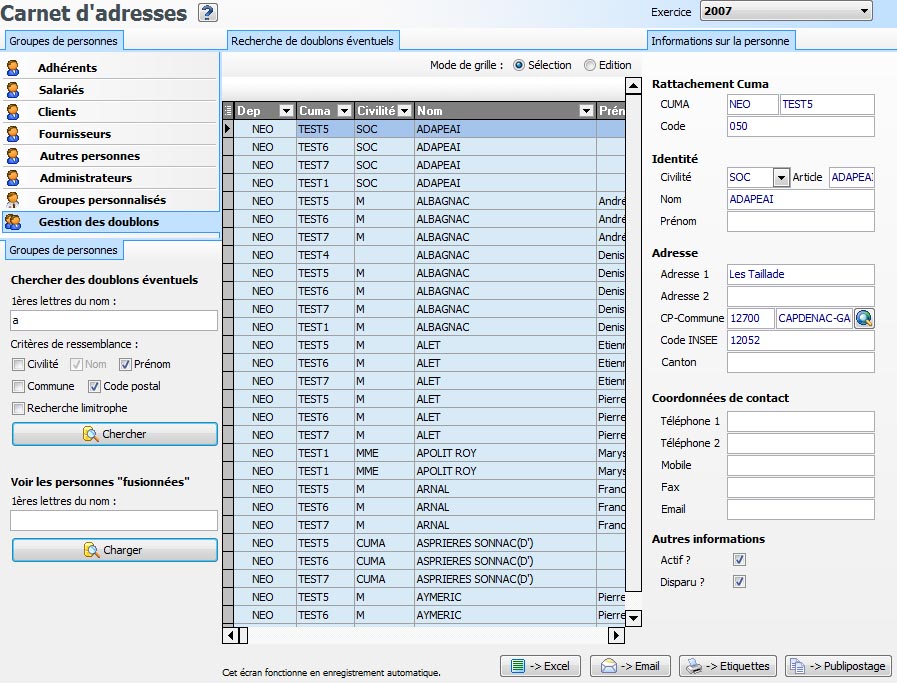This screenshot has height=683, width=897.
Task: Click the grid scroll up arrow
Action: (633, 86)
